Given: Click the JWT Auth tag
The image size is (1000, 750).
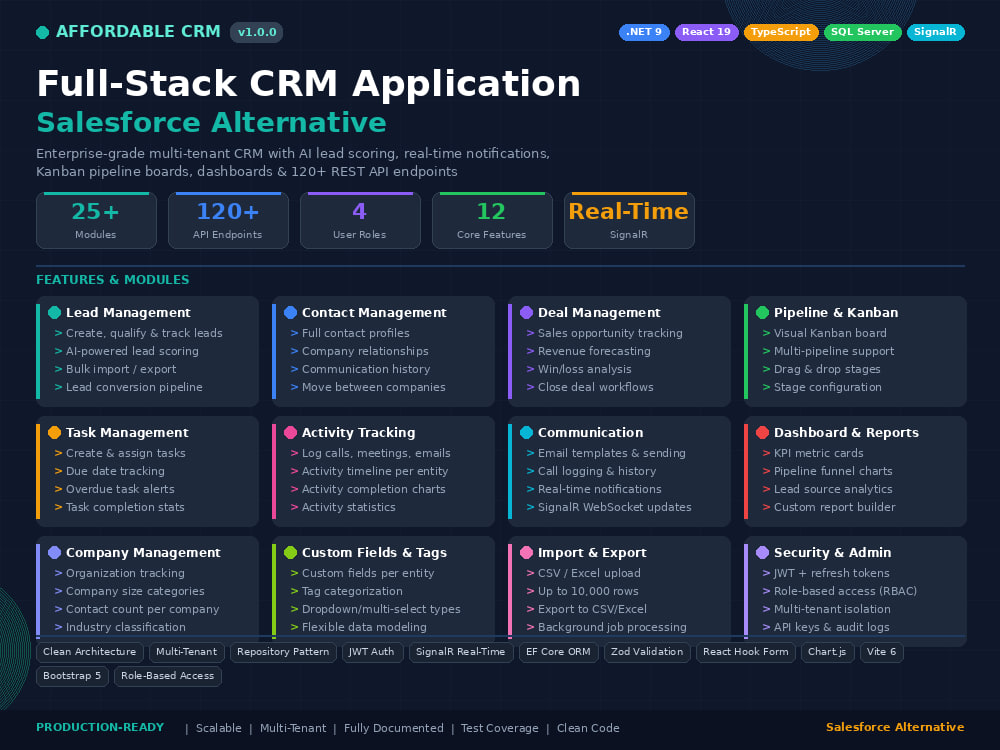Looking at the screenshot, I should (372, 652).
